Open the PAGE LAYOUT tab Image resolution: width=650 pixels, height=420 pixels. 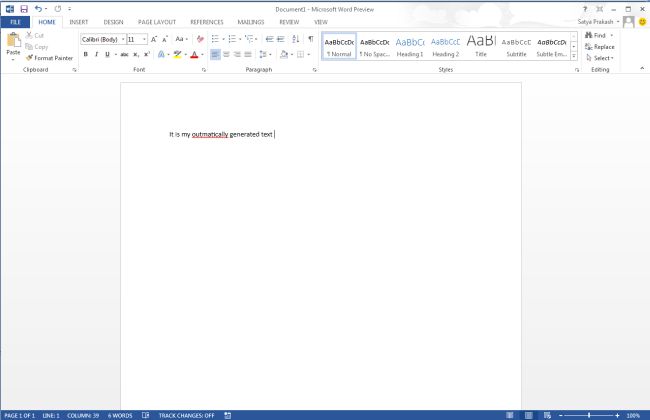click(x=156, y=21)
